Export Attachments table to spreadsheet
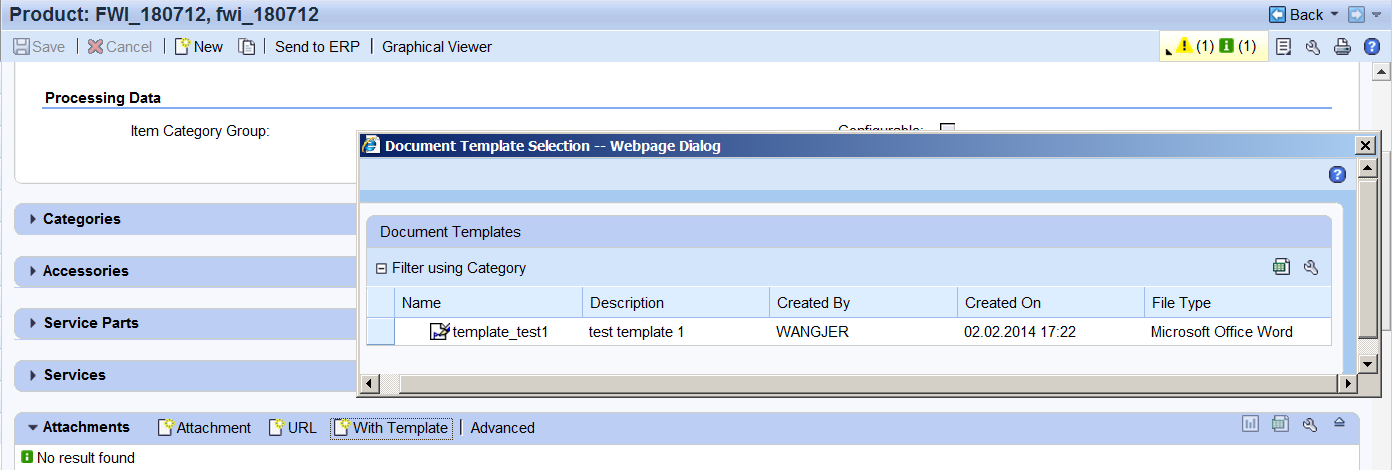The image size is (1392, 470). [1280, 424]
